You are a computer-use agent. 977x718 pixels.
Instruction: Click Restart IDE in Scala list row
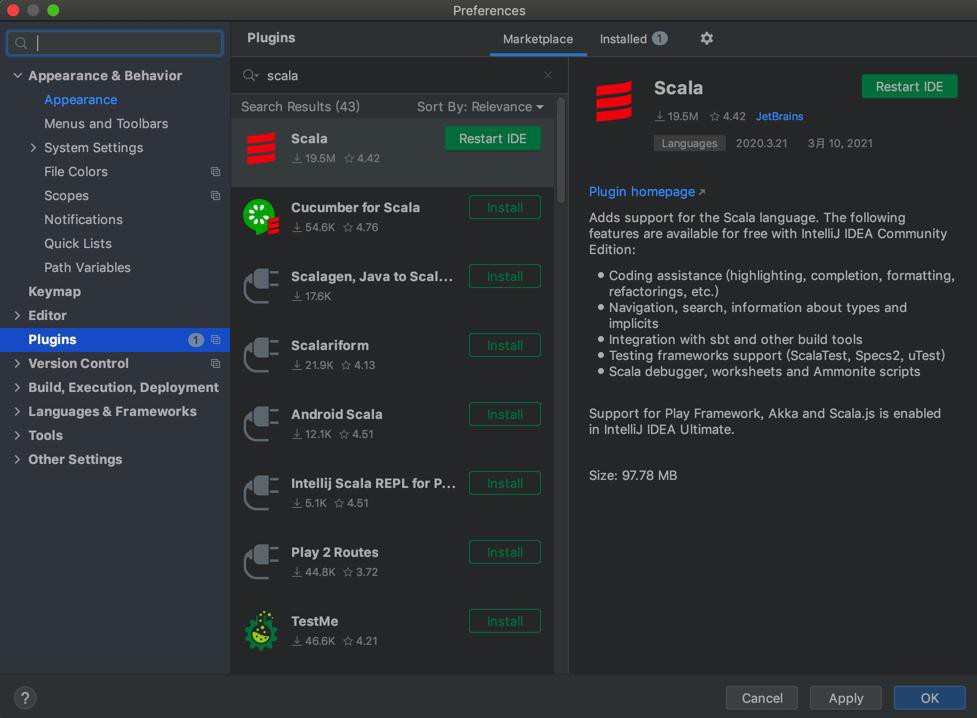(x=492, y=138)
